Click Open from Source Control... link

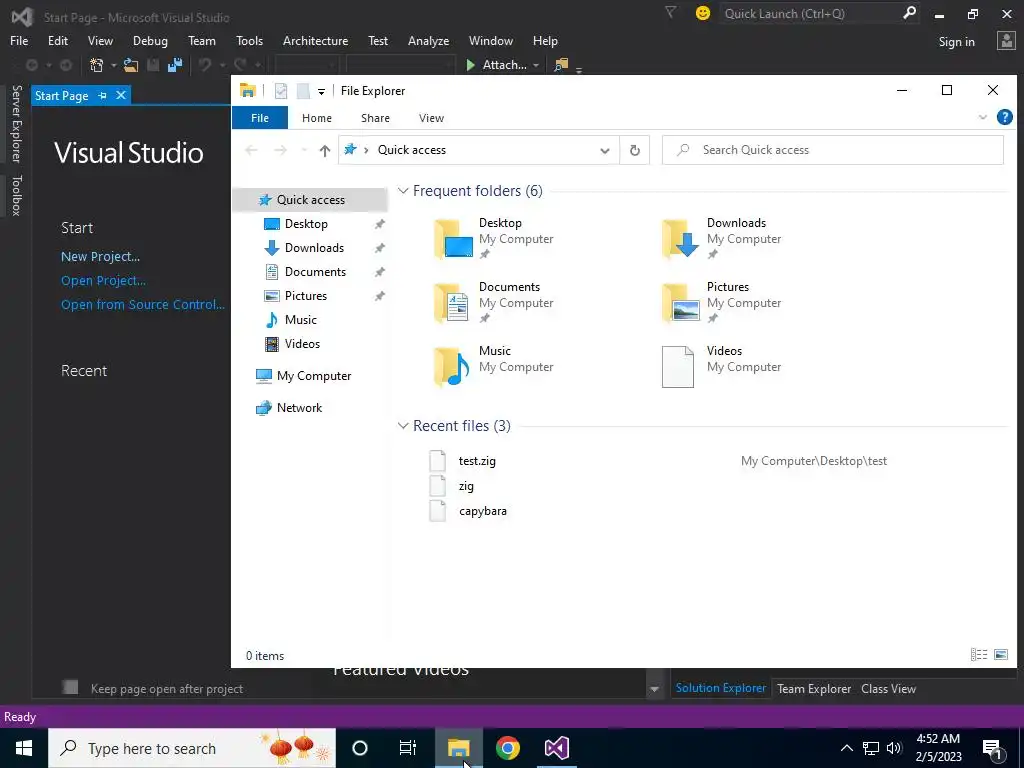click(x=143, y=304)
